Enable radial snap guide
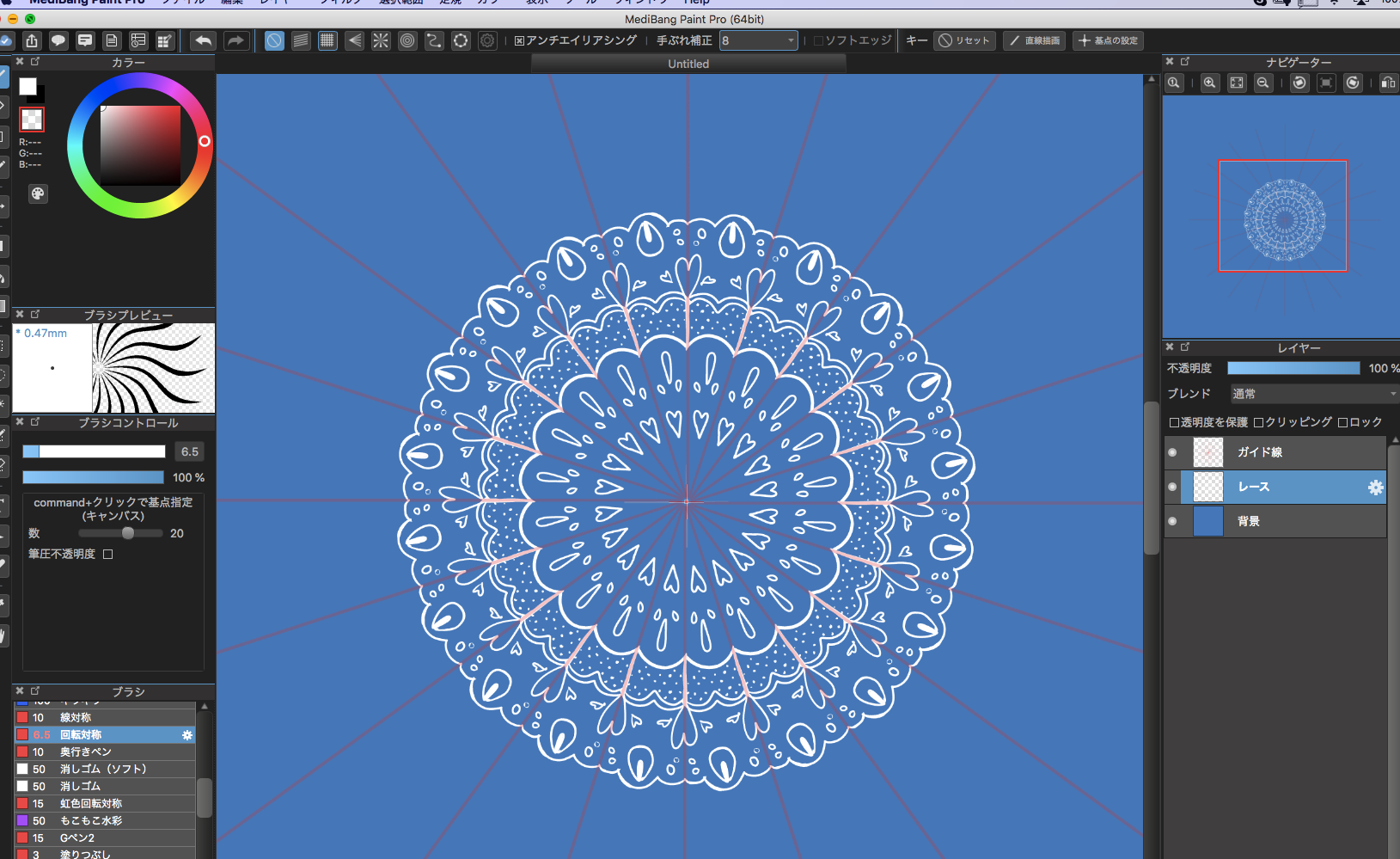The width and height of the screenshot is (1400, 859). [x=381, y=40]
